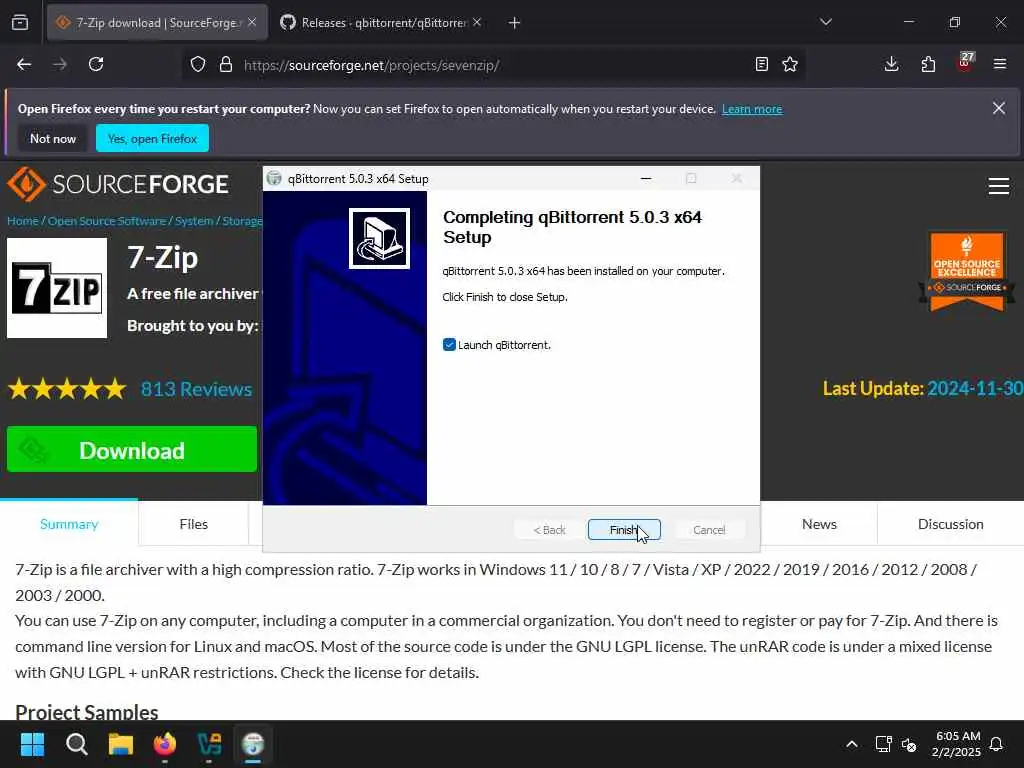The width and height of the screenshot is (1024, 768).
Task: Click Firefox icon in the taskbar
Action: (165, 744)
